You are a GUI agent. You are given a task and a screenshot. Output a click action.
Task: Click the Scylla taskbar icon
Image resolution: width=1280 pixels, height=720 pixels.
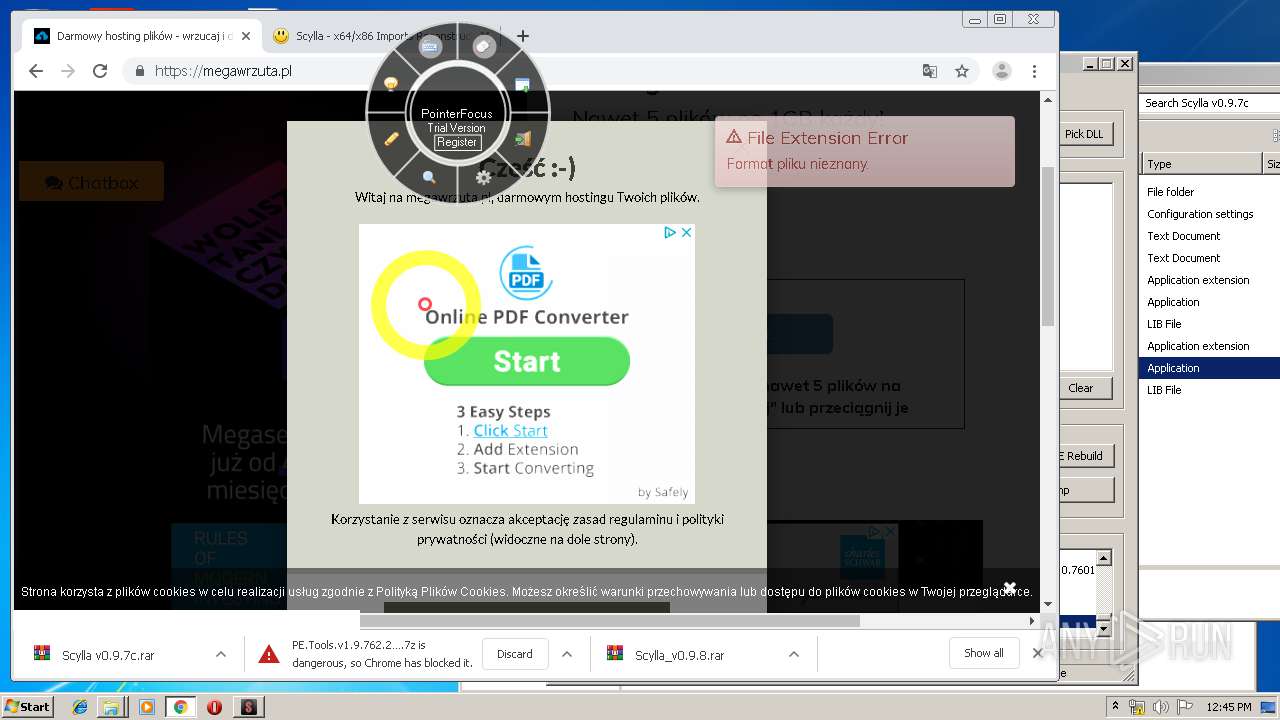(x=248, y=707)
